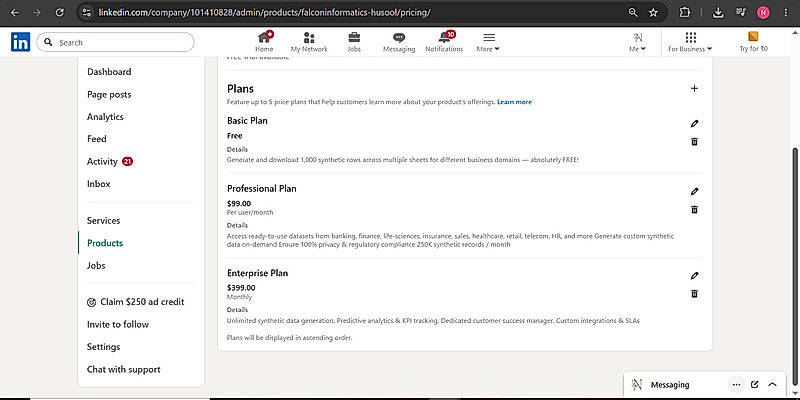Open Dashboard in the sidebar
The width and height of the screenshot is (800, 400).
click(109, 72)
